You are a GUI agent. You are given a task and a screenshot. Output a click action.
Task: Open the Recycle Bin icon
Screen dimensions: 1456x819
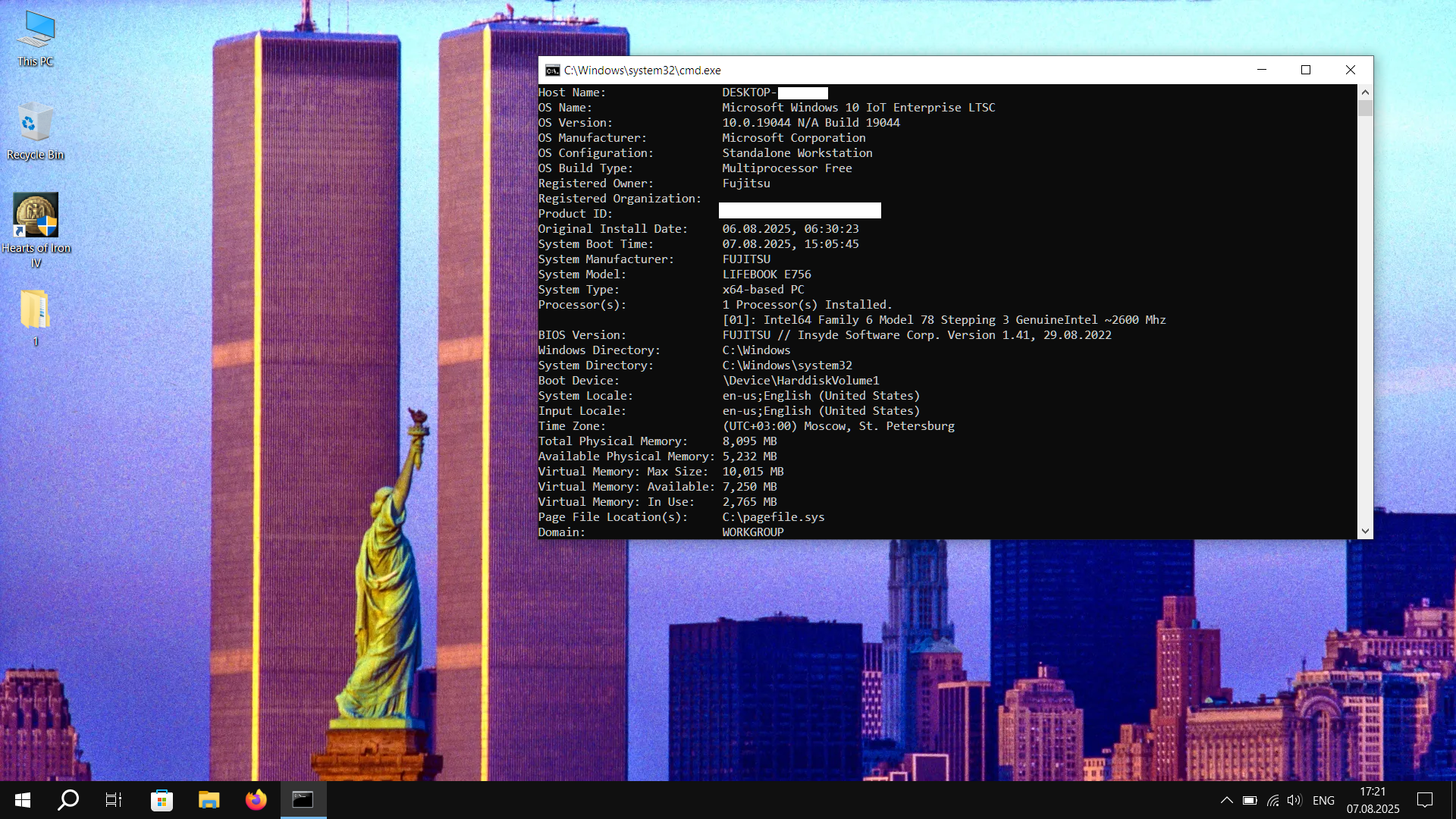pyautogui.click(x=36, y=130)
